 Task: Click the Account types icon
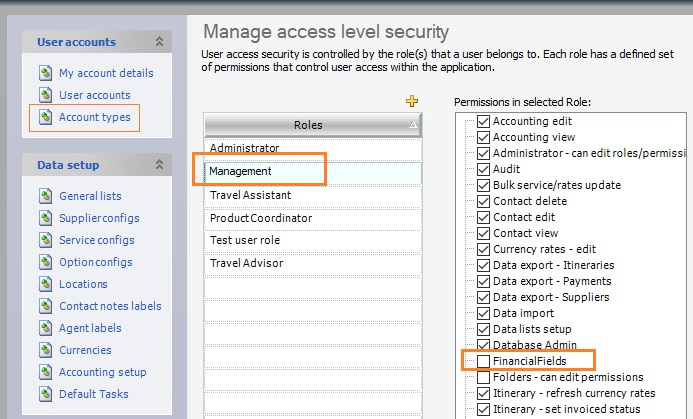tap(45, 117)
